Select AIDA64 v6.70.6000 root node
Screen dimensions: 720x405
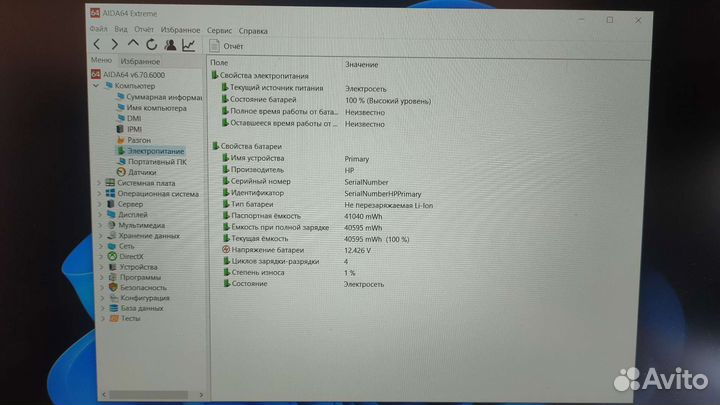[134, 74]
